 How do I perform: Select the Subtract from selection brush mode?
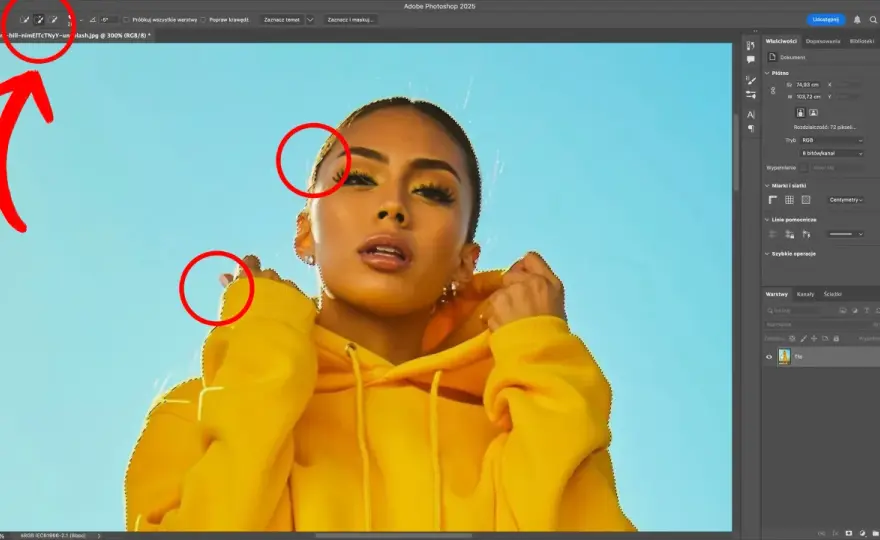pyautogui.click(x=53, y=20)
